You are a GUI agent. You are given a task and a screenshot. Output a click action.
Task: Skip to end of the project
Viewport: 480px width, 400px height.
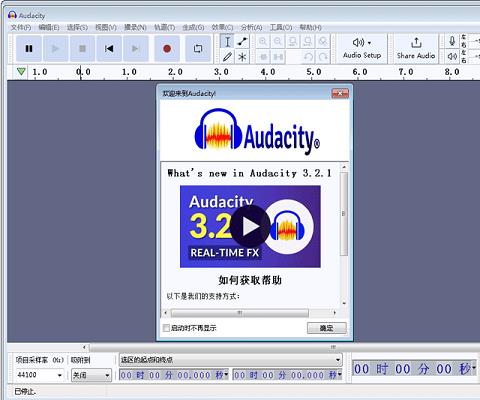point(136,49)
